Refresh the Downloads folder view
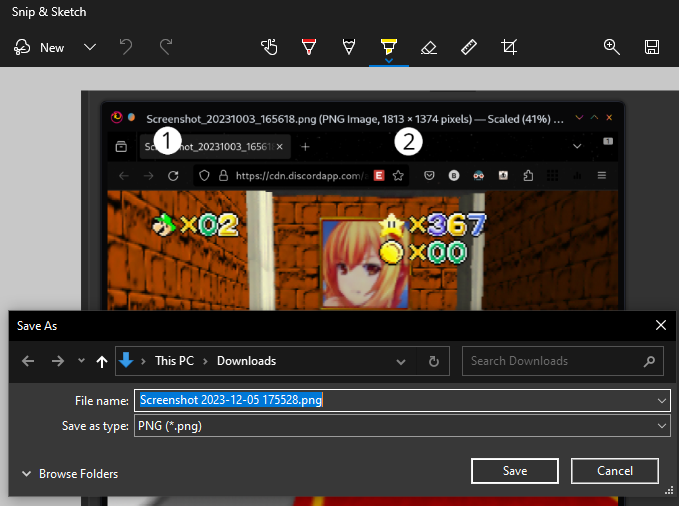The width and height of the screenshot is (679, 506). (433, 361)
